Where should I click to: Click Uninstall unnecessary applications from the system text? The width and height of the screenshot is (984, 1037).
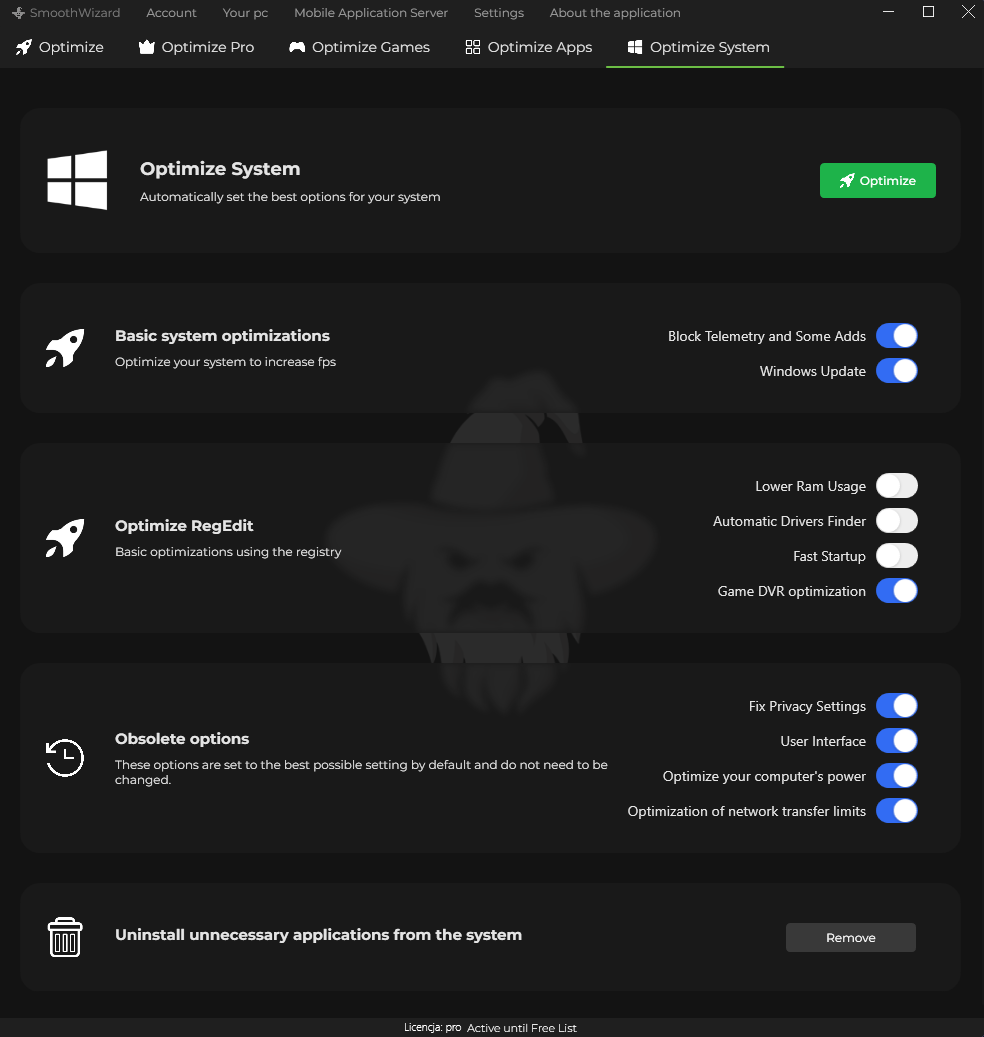click(318, 934)
